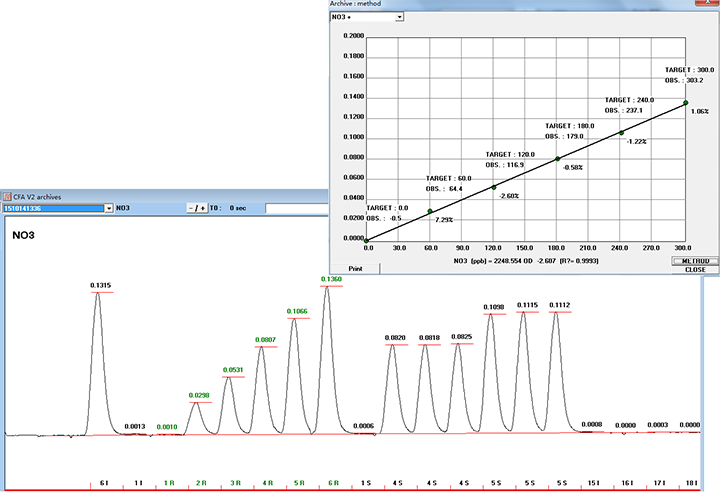This screenshot has width=720, height=492.
Task: Click the calibration point at target 120.0
Action: click(494, 187)
